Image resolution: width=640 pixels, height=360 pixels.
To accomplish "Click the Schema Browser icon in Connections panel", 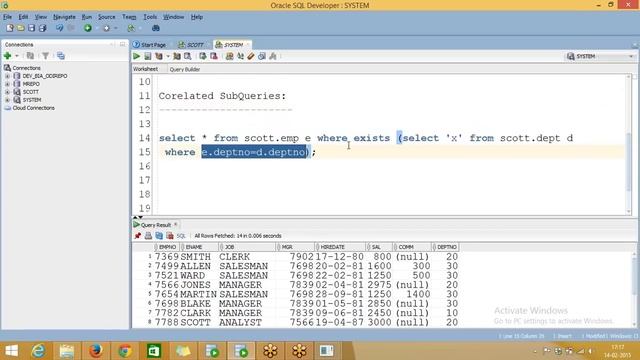I will pyautogui.click(x=61, y=56).
